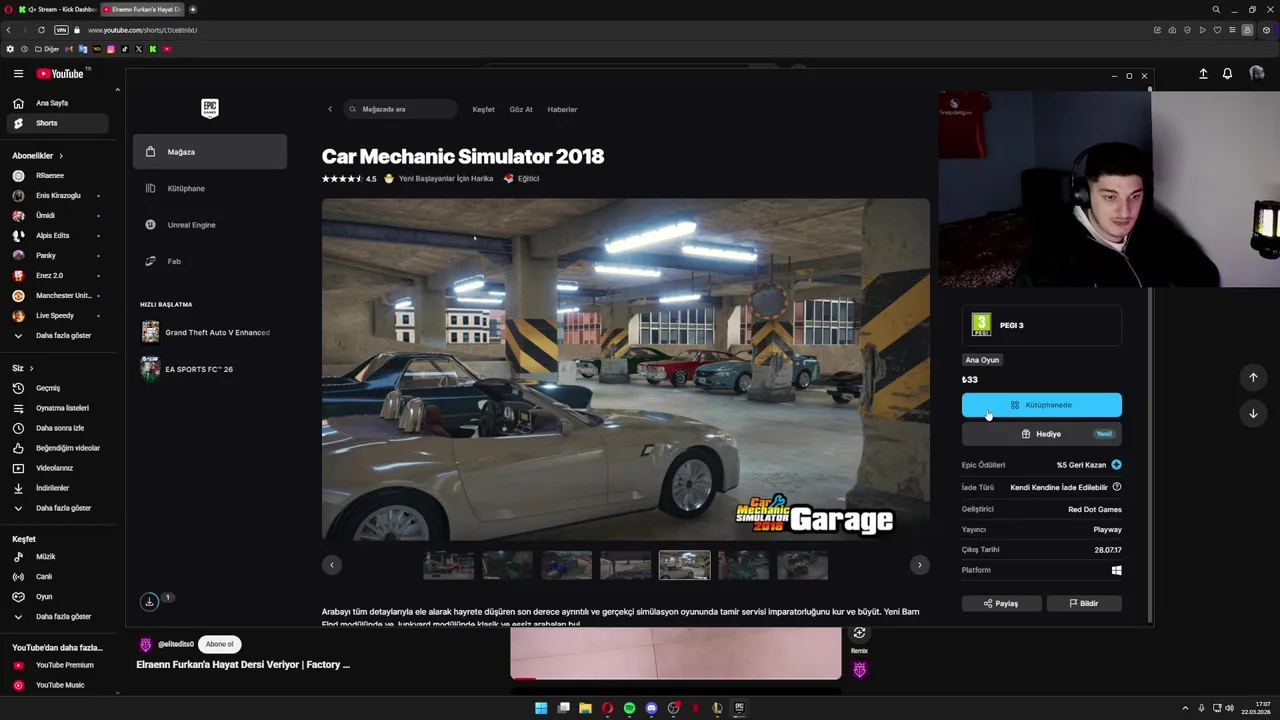The image size is (1280, 720).
Task: Click the Epic Rewards plus icon
Action: click(1116, 465)
